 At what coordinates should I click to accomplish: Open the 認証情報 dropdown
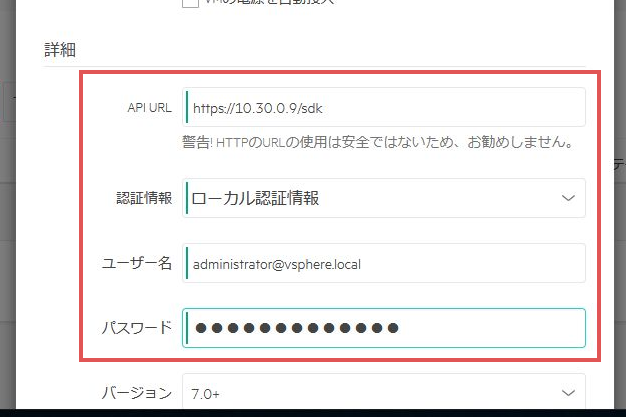coord(384,198)
